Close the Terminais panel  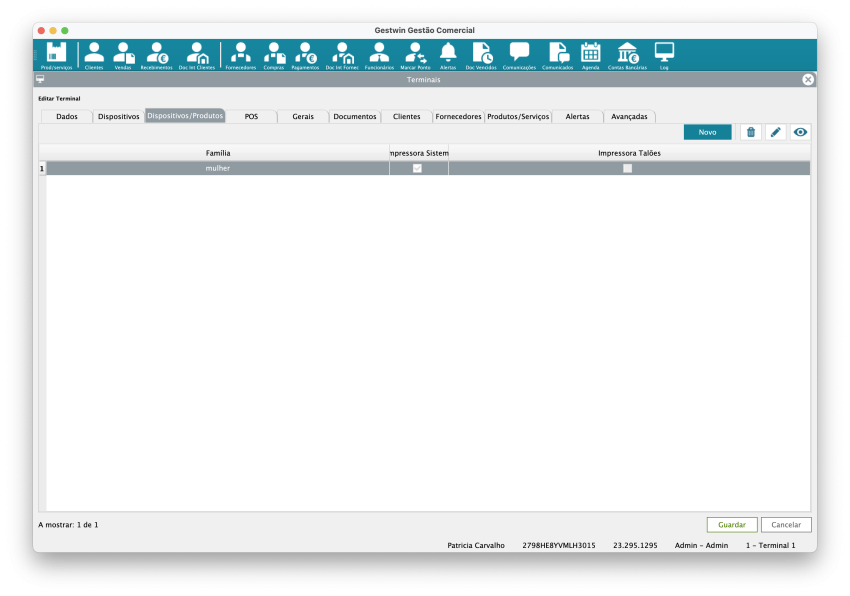[x=808, y=79]
